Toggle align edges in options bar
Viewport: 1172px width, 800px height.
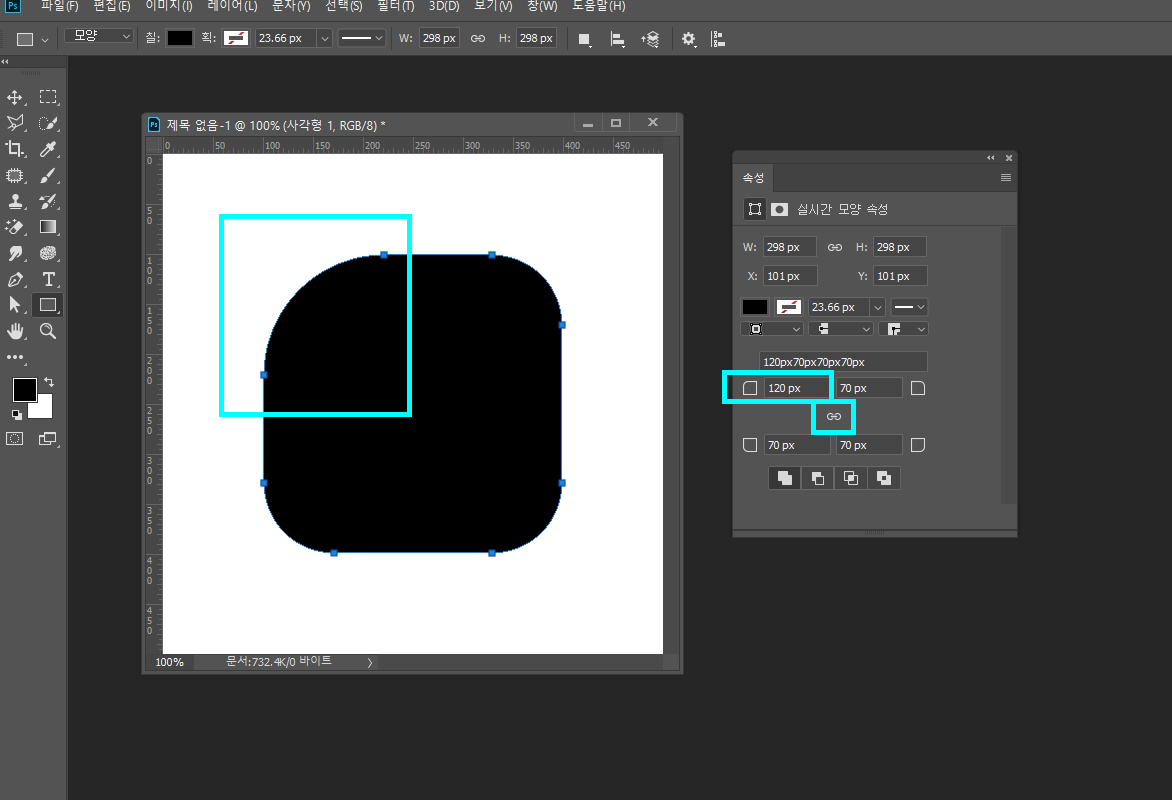[718, 39]
